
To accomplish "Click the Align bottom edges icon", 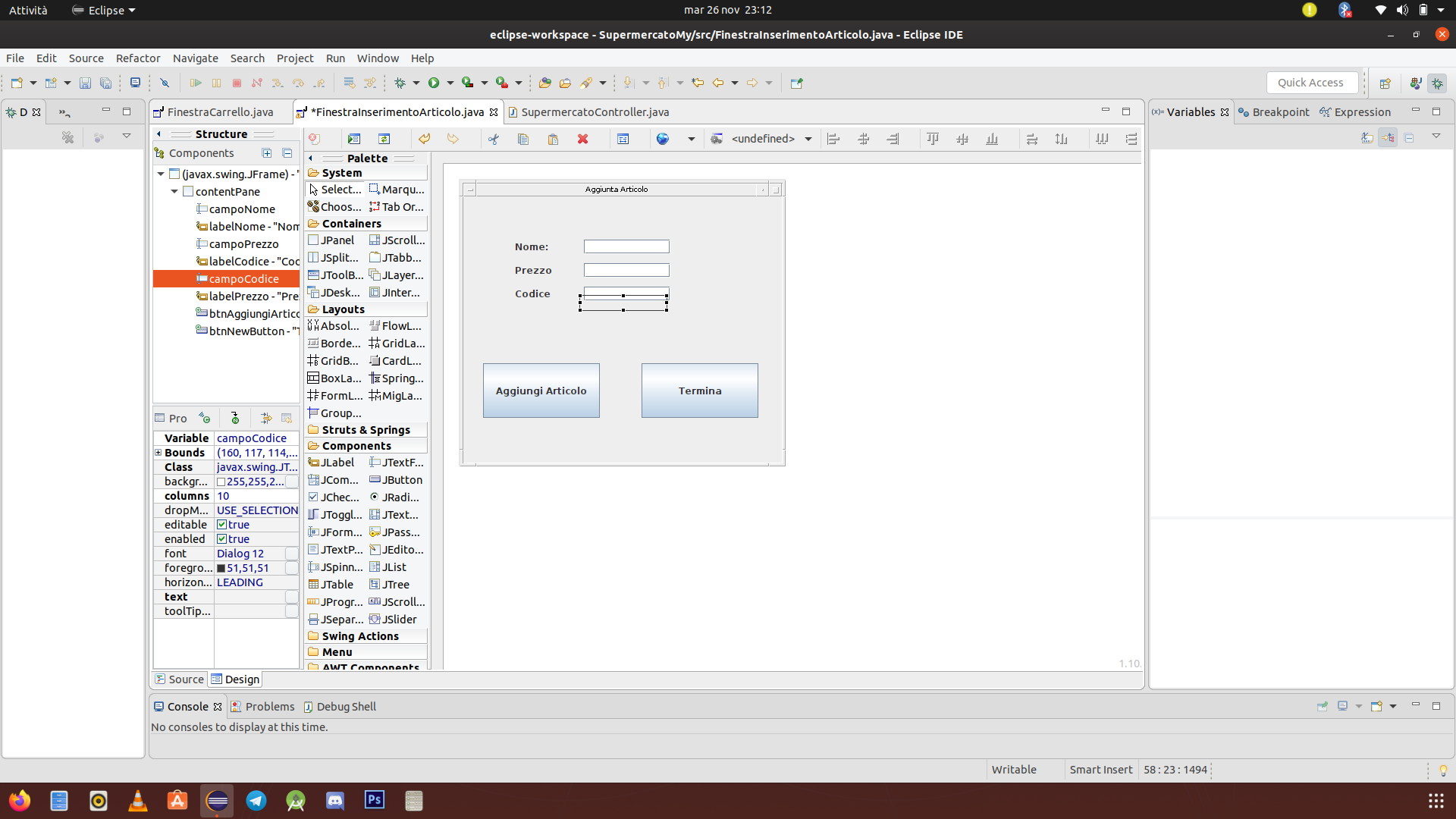I will click(992, 139).
